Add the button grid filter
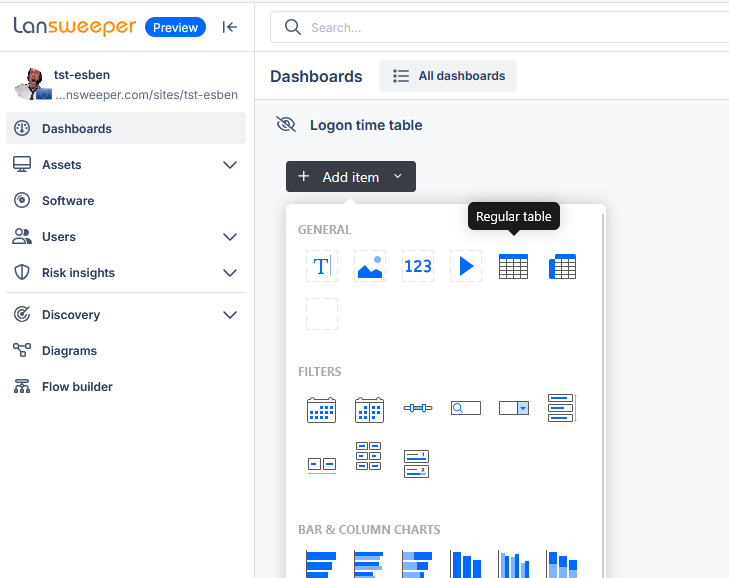This screenshot has height=578, width=729. 368,456
